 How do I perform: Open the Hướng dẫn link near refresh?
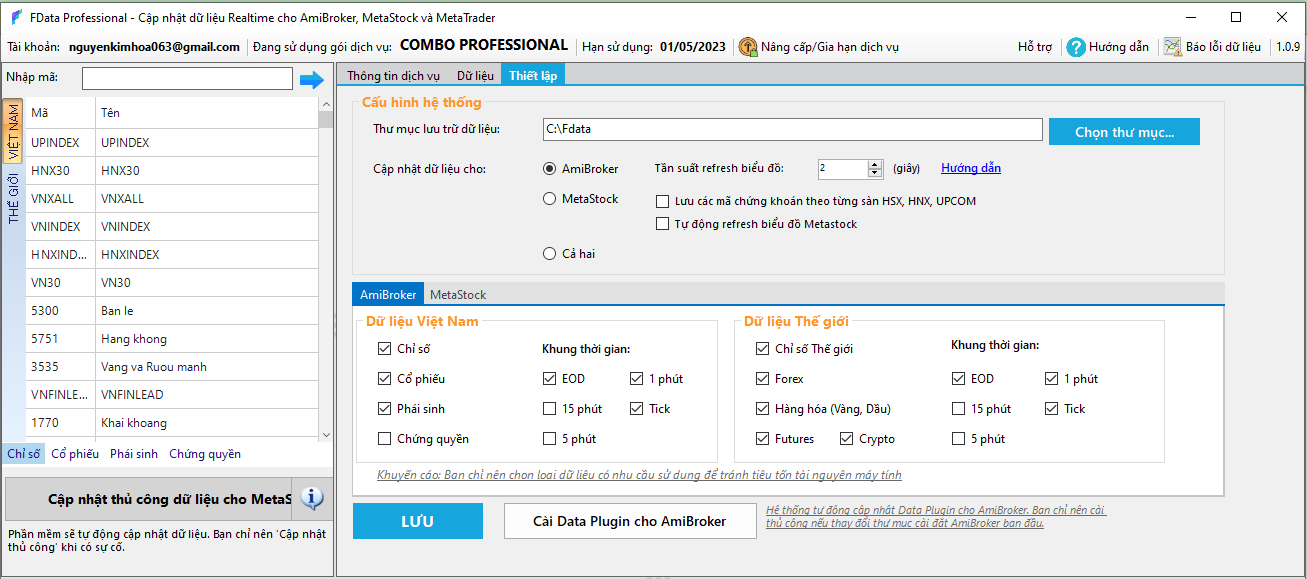click(x=970, y=168)
